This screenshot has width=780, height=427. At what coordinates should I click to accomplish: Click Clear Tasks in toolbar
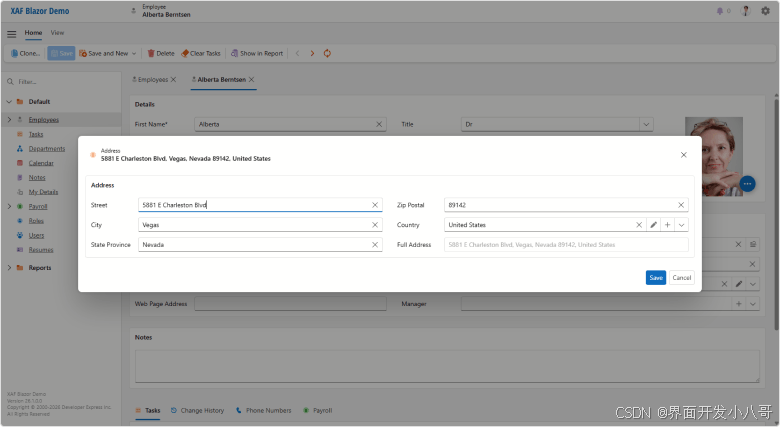click(201, 53)
